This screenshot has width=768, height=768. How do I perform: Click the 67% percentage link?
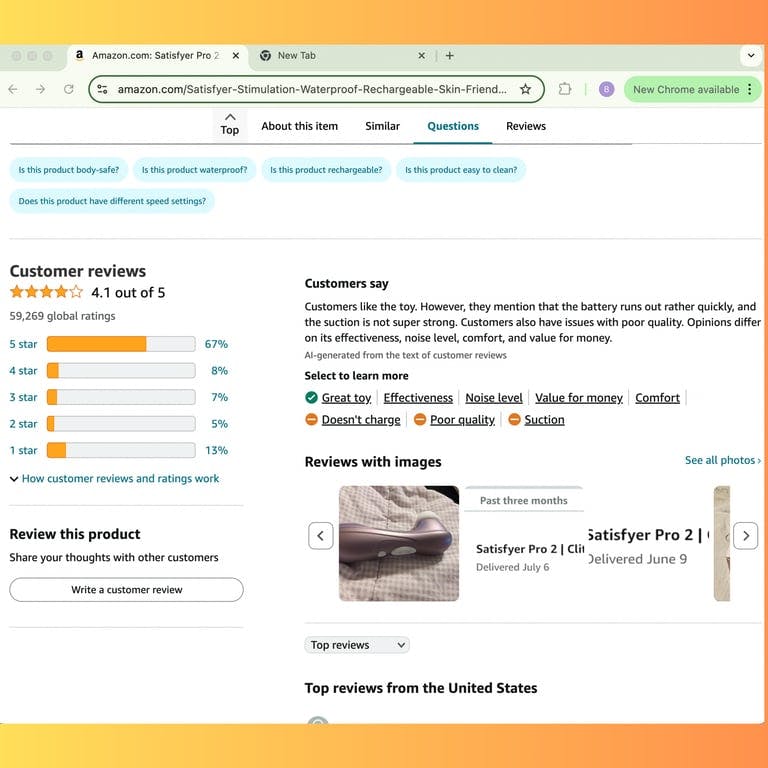click(x=216, y=344)
